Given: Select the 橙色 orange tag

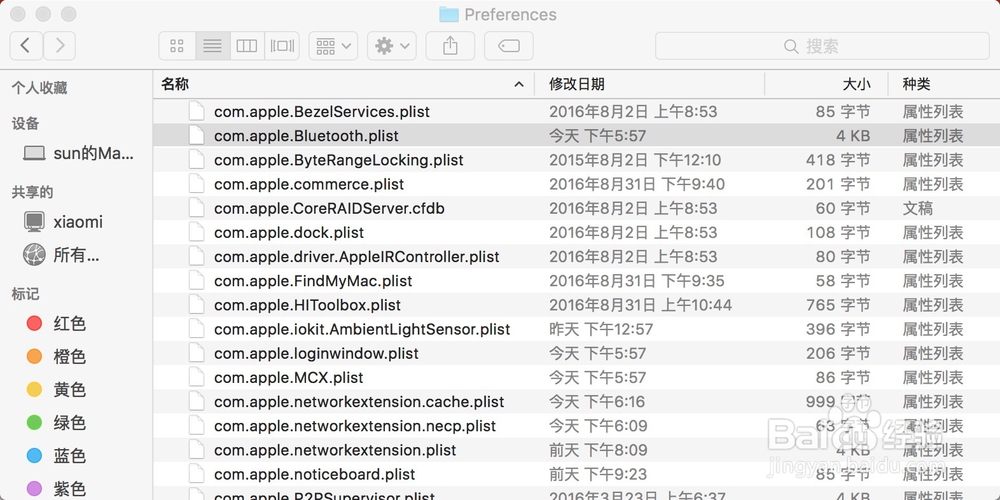Looking at the screenshot, I should coord(56,357).
